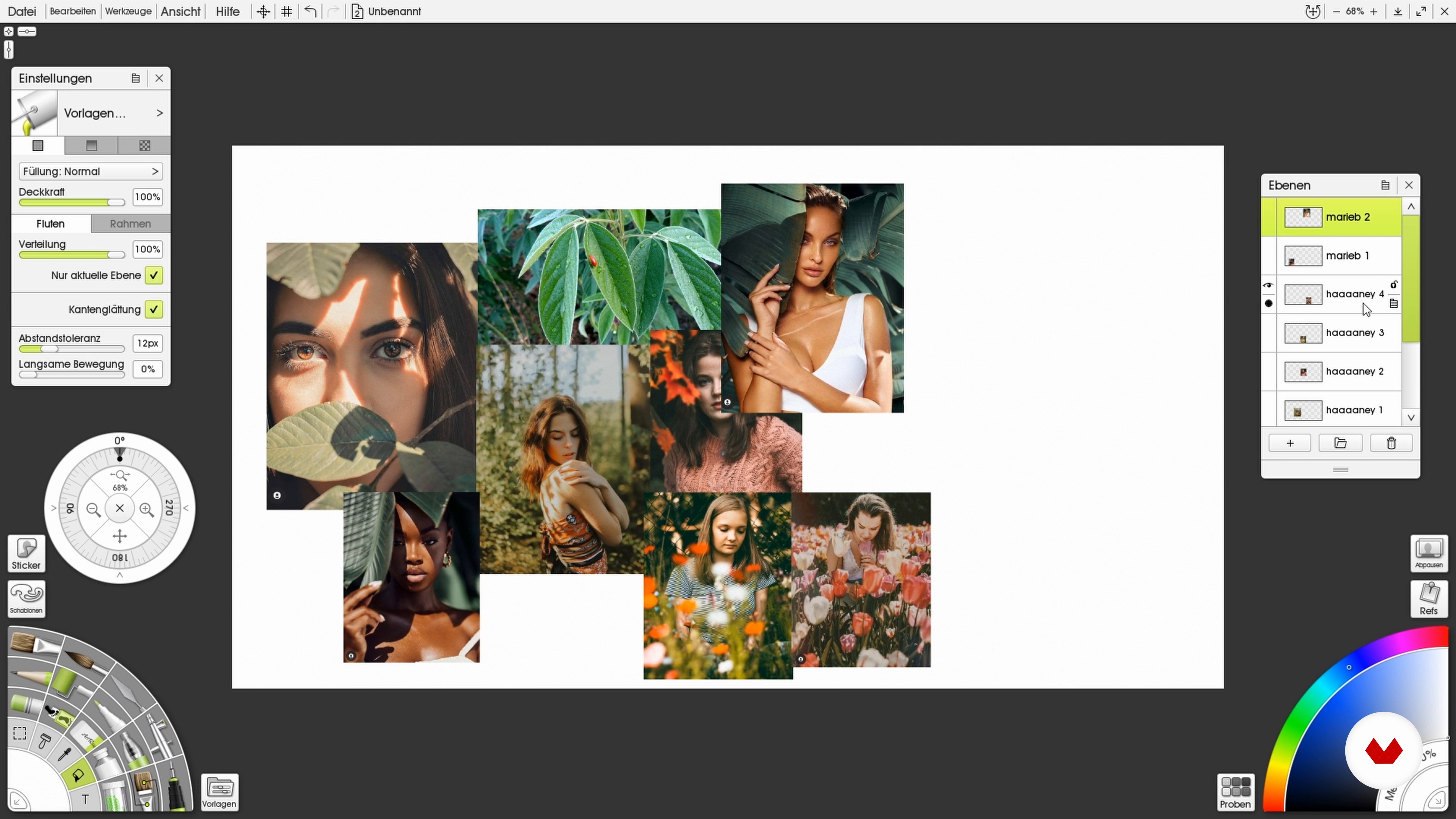Image resolution: width=1456 pixels, height=819 pixels.
Task: Select the sticker spray tool
Action: click(60, 715)
